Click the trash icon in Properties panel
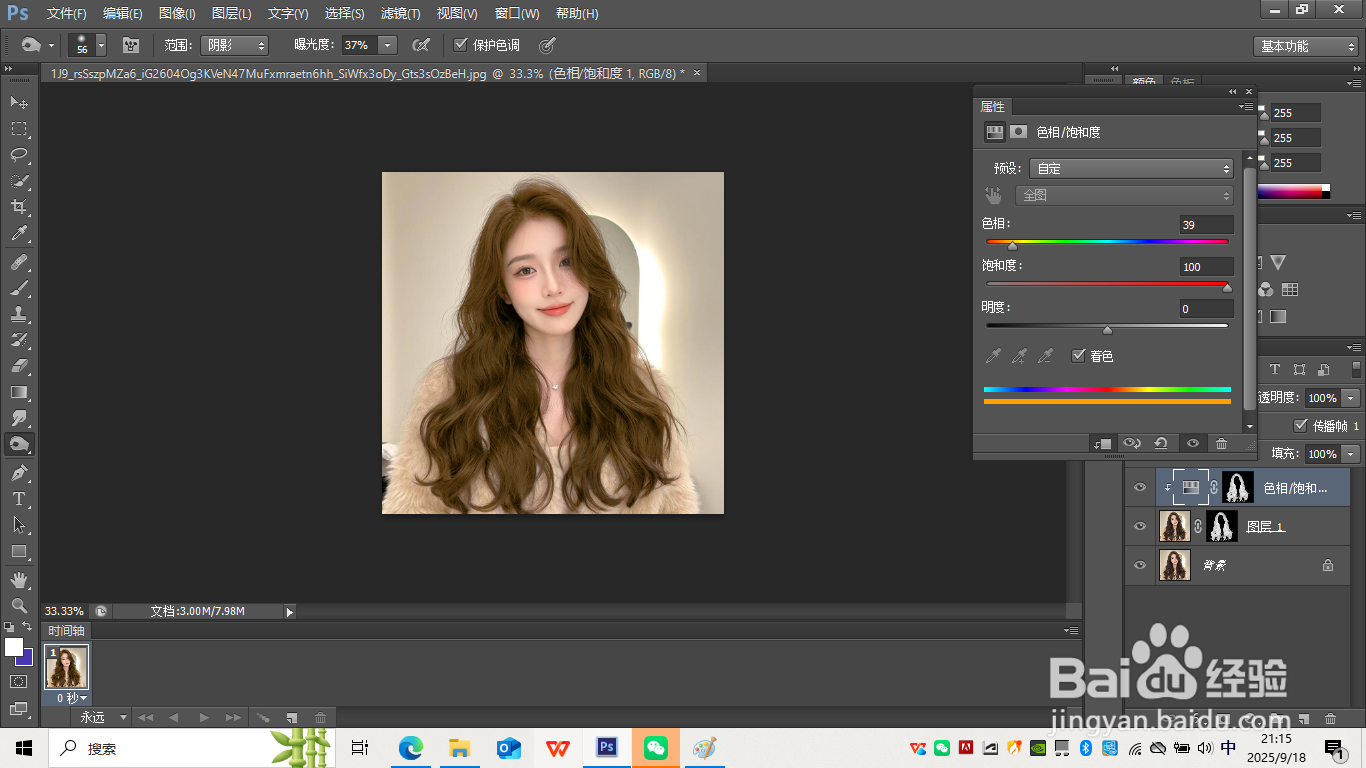The width and height of the screenshot is (1366, 768). click(x=1221, y=443)
